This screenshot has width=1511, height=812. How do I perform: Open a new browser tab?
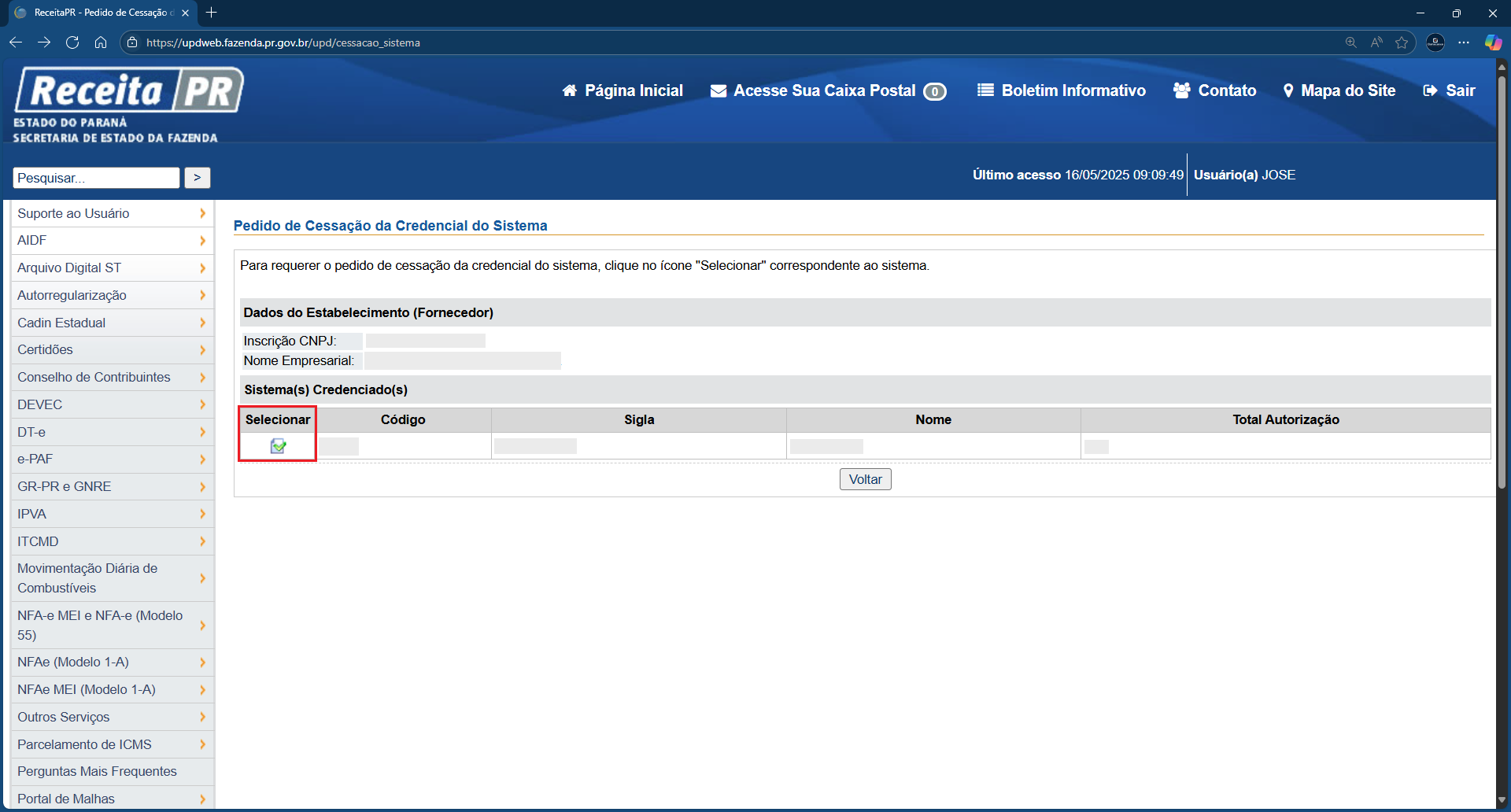211,13
